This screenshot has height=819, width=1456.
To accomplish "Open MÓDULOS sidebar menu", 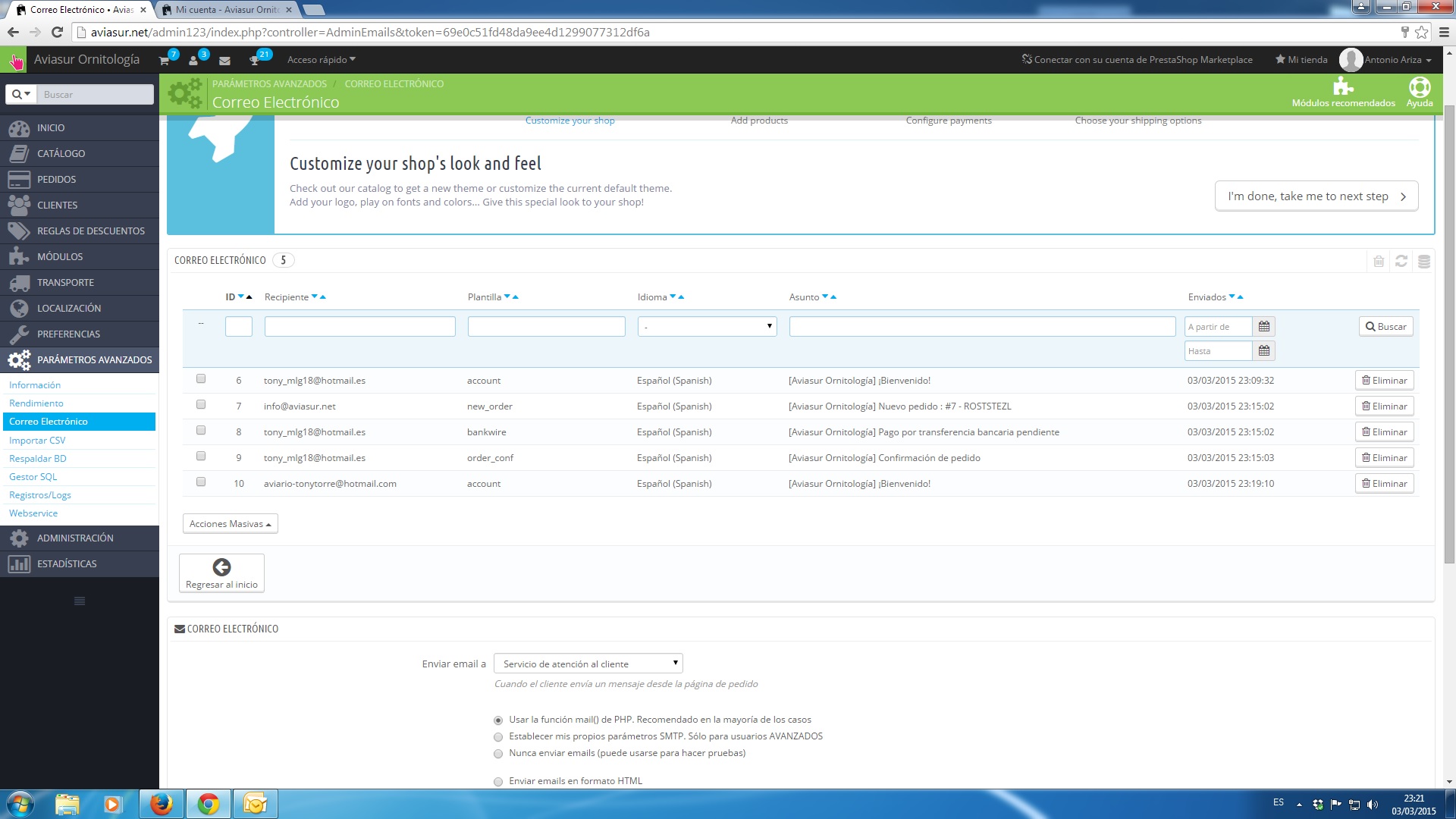I will coord(60,257).
